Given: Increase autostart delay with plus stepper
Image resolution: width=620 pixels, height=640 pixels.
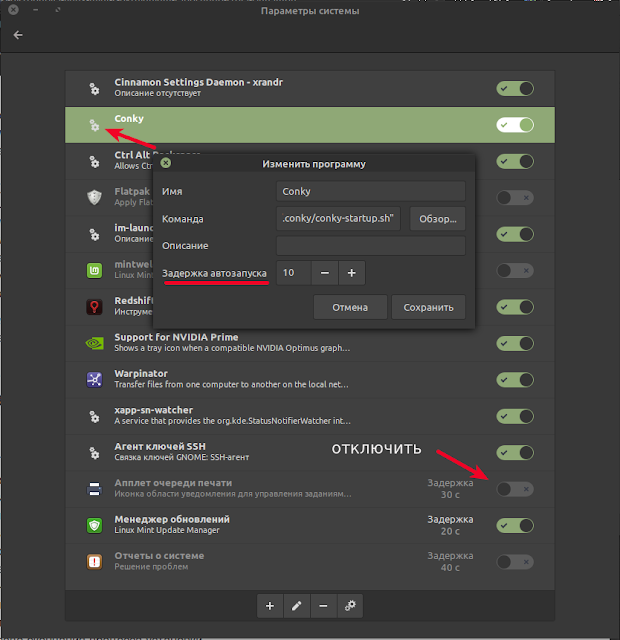Looking at the screenshot, I should click(351, 273).
